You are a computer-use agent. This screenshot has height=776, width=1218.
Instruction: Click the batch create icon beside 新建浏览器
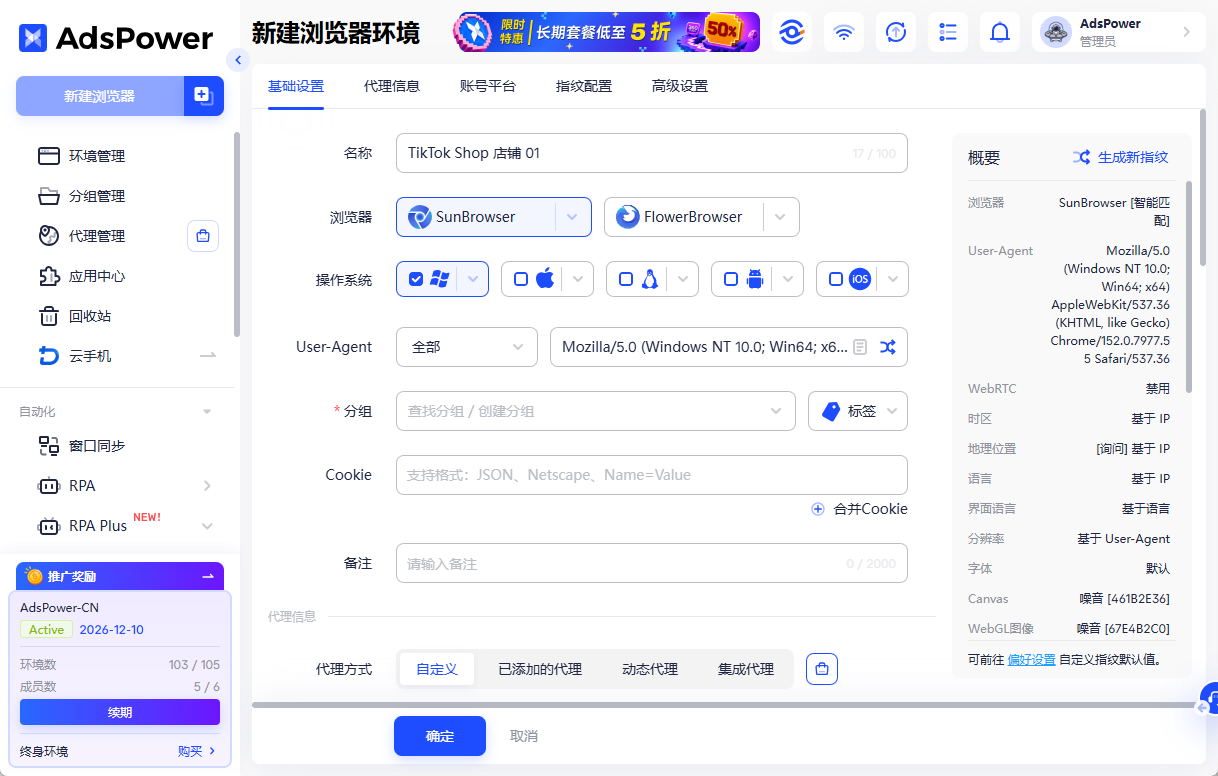click(204, 96)
